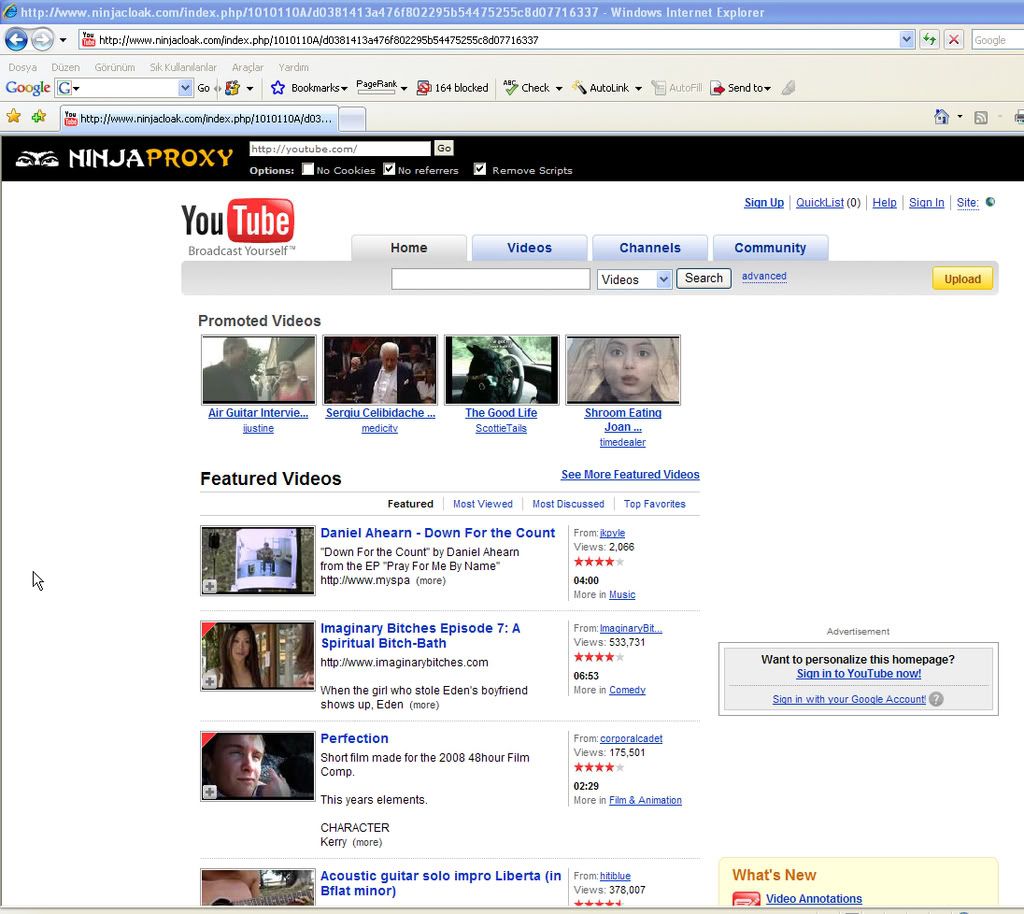The image size is (1024, 914).
Task: Select the Most Viewed filter
Action: click(483, 504)
